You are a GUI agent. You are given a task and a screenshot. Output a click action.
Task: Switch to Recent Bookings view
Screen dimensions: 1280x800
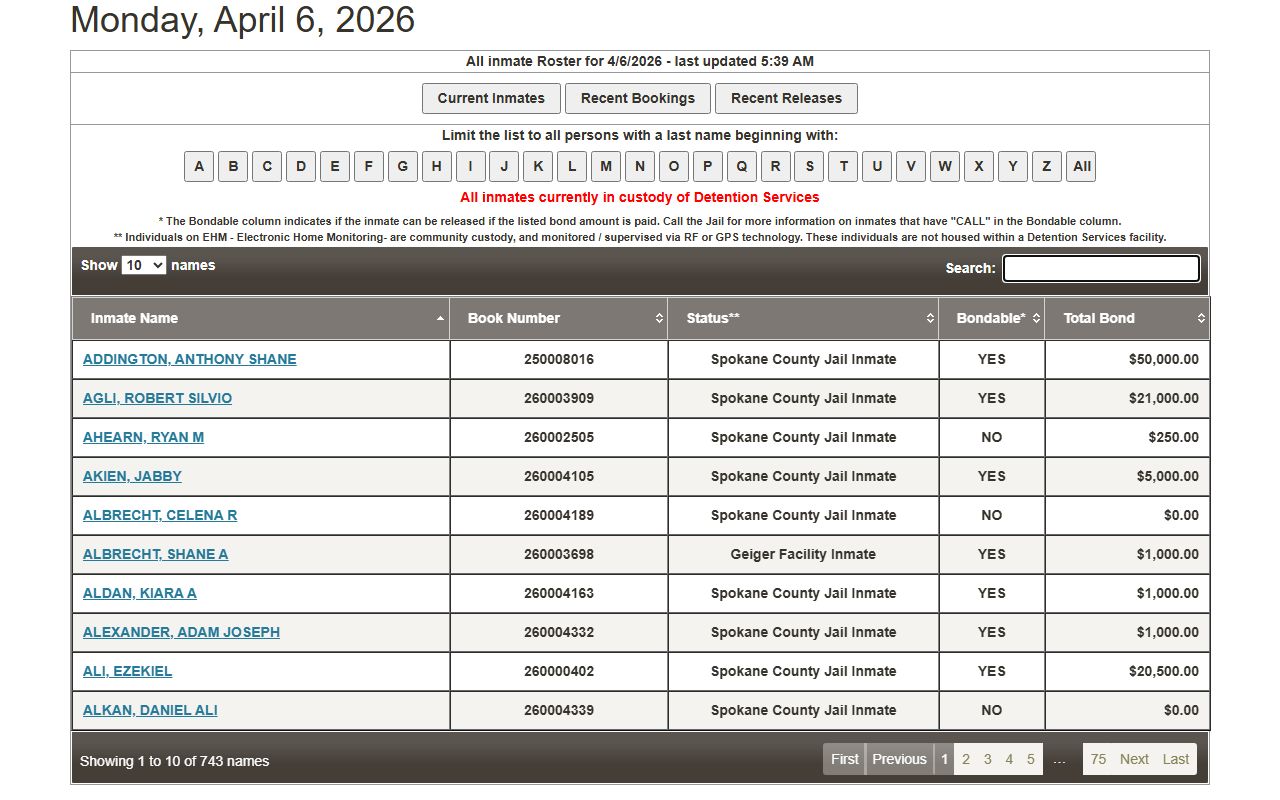point(637,98)
